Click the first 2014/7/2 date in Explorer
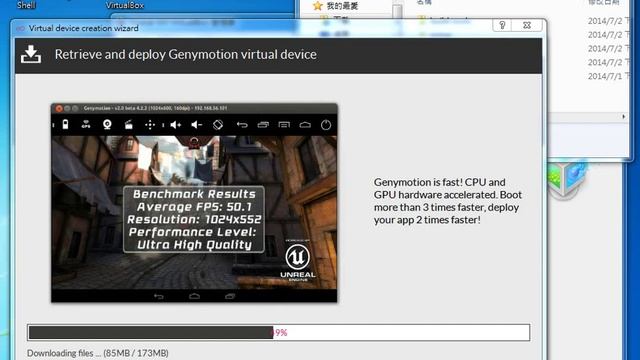 click(x=605, y=21)
